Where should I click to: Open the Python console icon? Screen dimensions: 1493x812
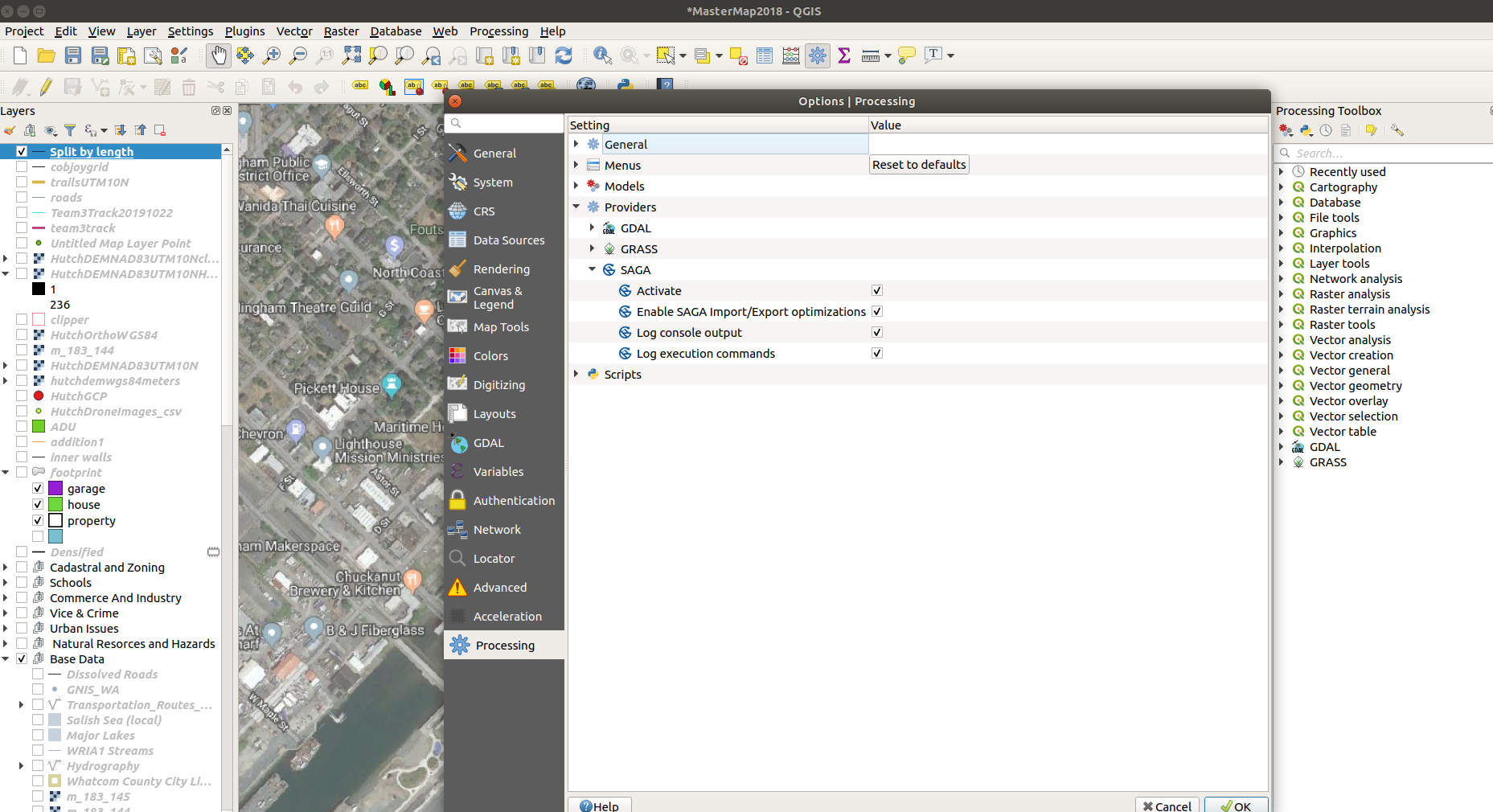click(x=625, y=84)
